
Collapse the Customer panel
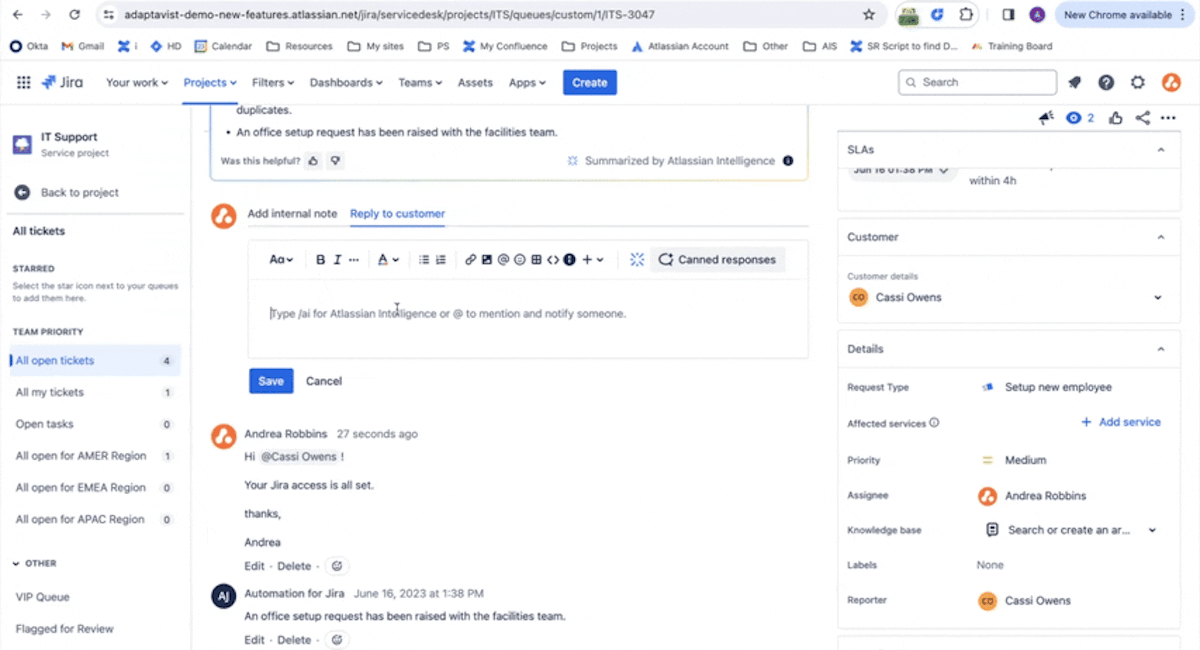[1161, 238]
